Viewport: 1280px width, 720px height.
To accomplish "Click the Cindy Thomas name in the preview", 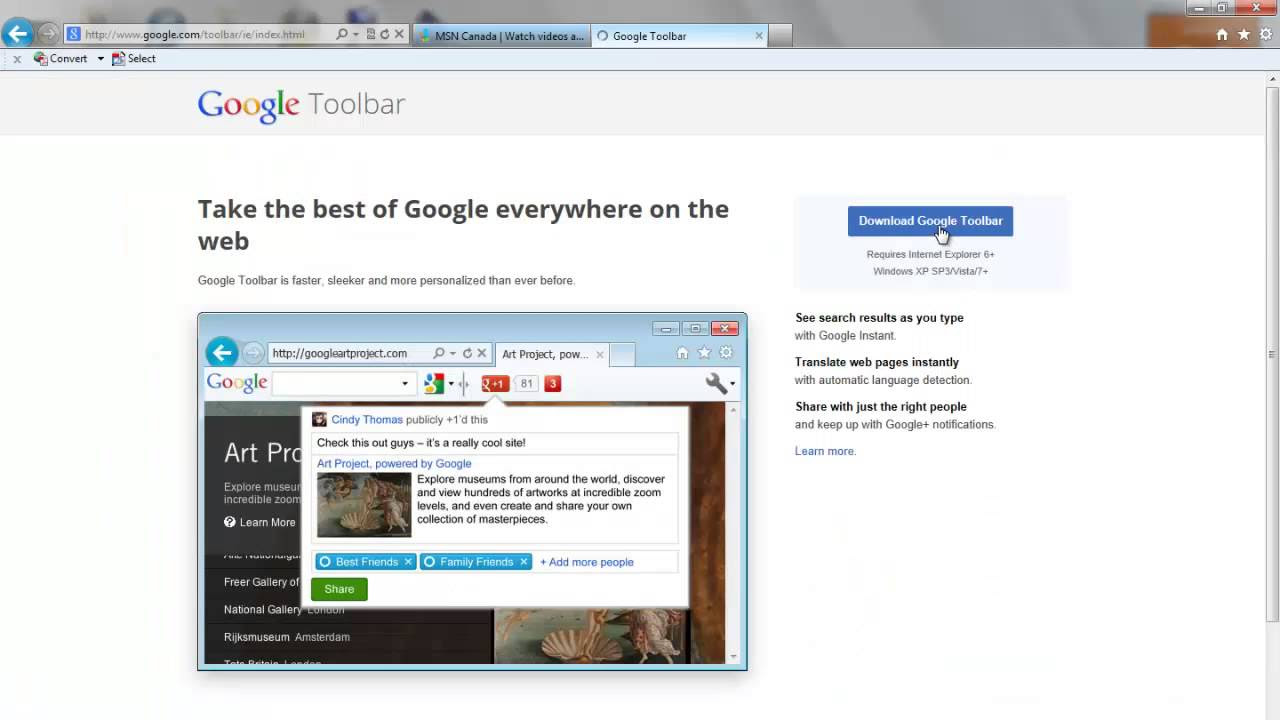I will [367, 420].
